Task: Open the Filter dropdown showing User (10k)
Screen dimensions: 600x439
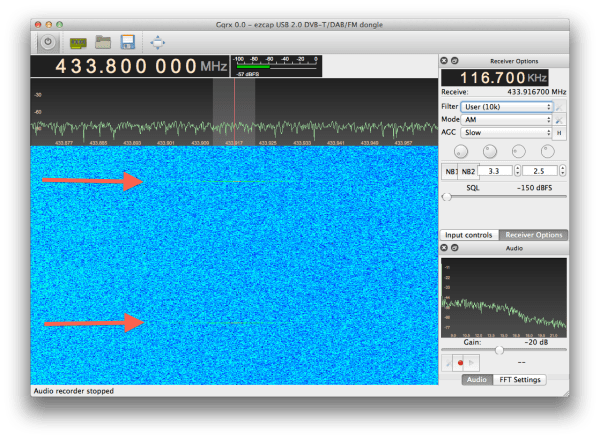Action: coord(507,106)
